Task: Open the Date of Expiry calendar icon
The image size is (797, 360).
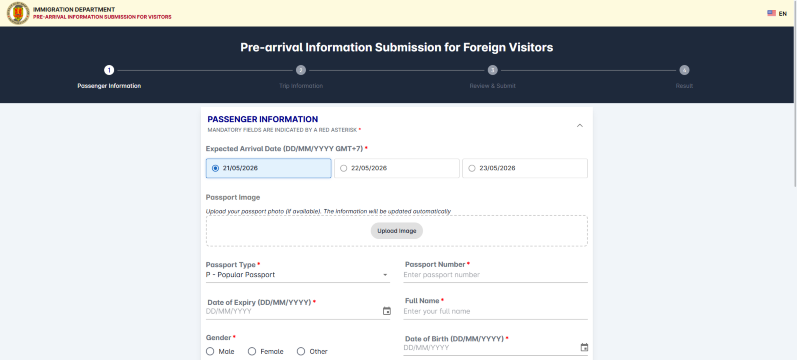Action: (387, 311)
